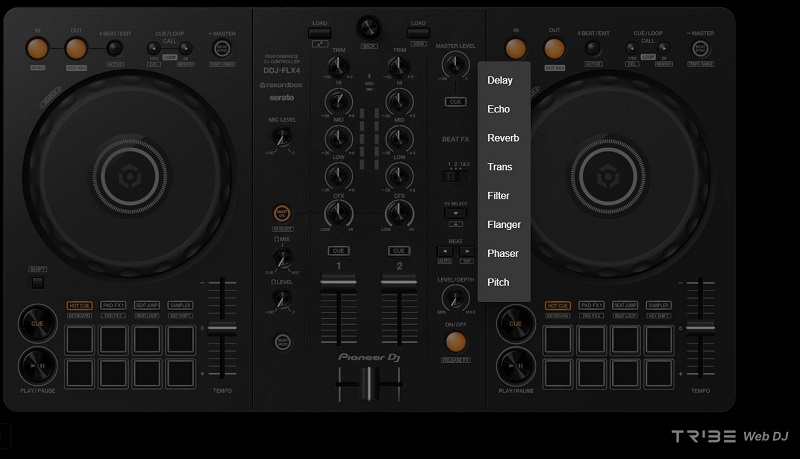The width and height of the screenshot is (800, 459).
Task: Click the right deck TEMPO slider handle
Action: tap(700, 328)
